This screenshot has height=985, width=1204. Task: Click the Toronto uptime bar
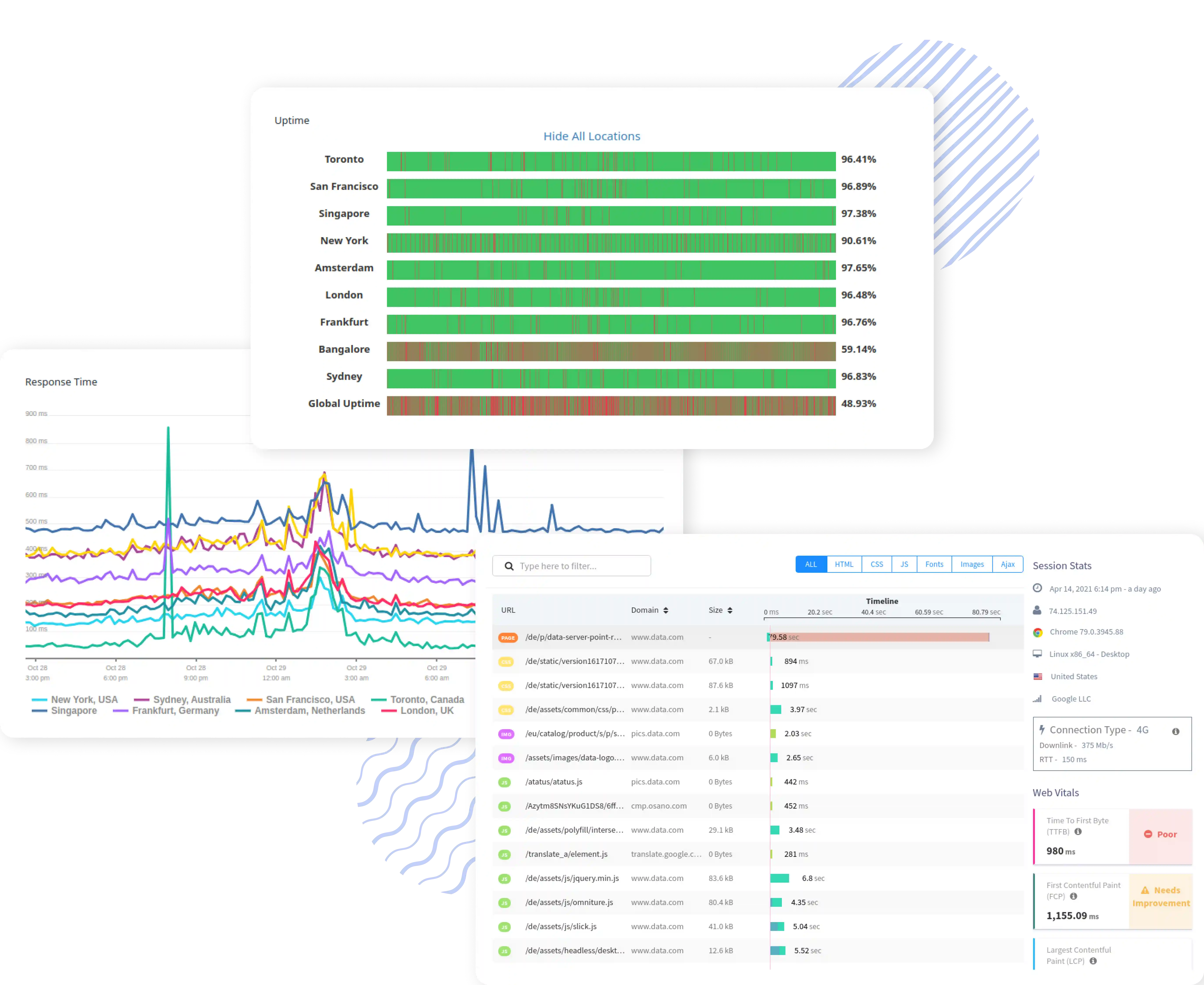611,161
